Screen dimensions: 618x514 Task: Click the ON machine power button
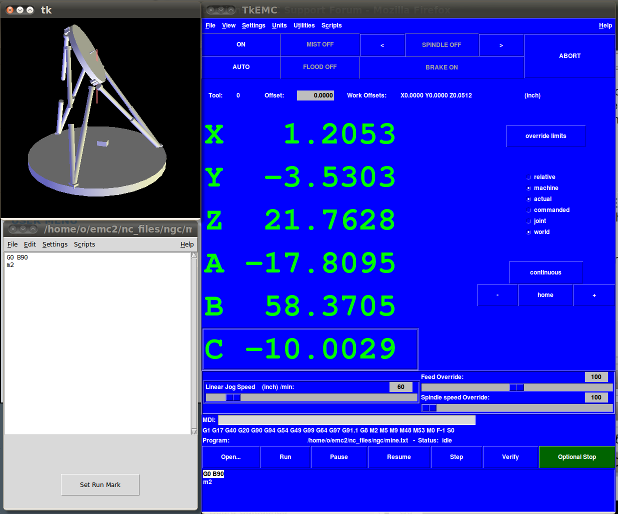click(x=241, y=45)
